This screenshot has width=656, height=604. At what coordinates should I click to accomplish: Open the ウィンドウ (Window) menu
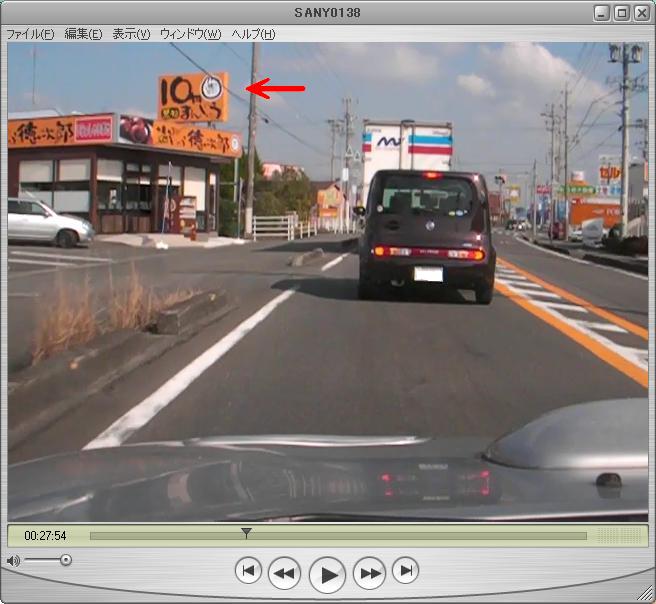point(190,34)
